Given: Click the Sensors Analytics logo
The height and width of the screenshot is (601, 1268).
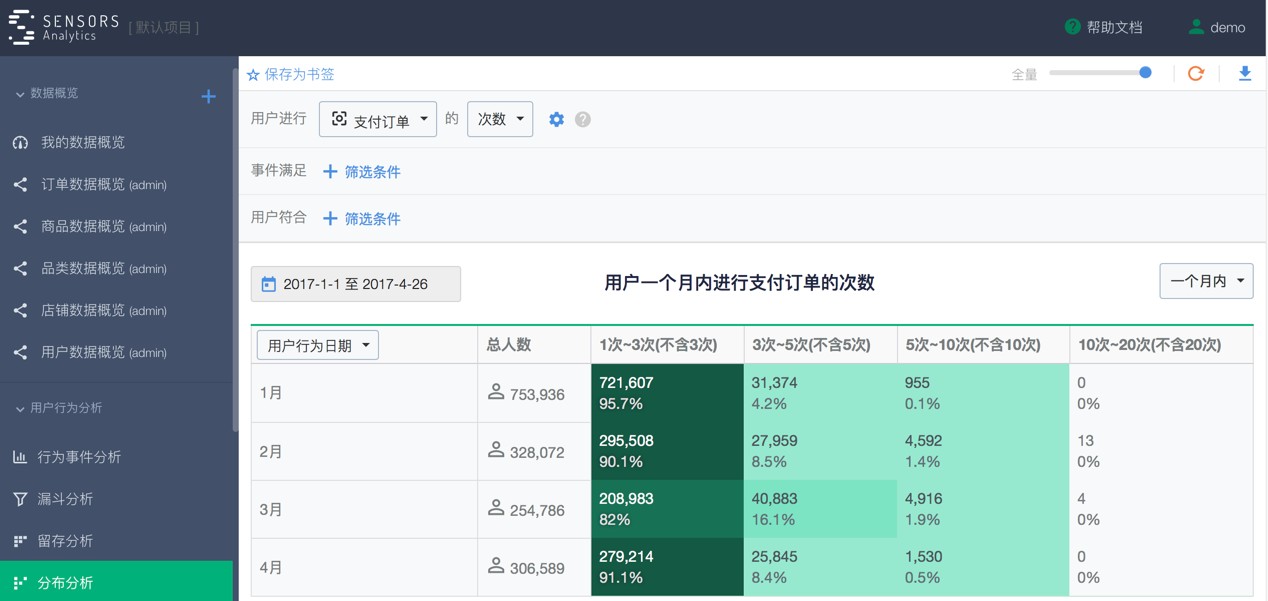Looking at the screenshot, I should 64,27.
